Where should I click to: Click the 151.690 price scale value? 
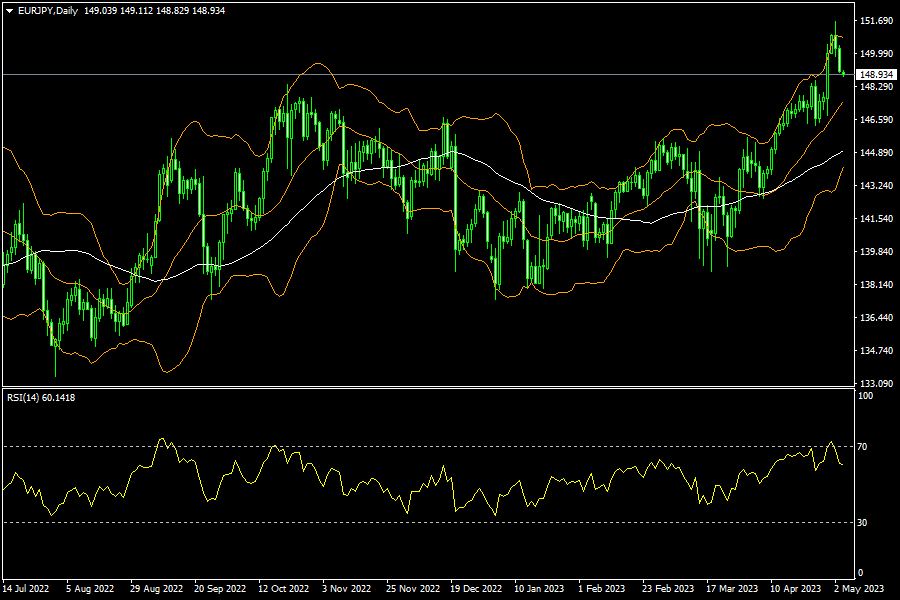tap(876, 21)
